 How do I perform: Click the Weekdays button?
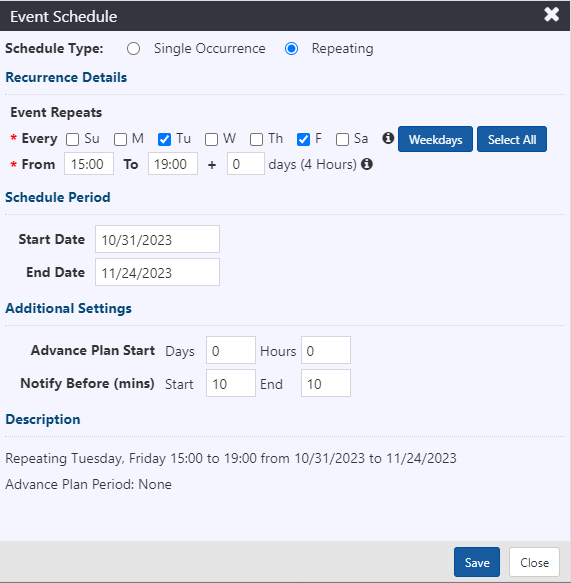tap(435, 139)
